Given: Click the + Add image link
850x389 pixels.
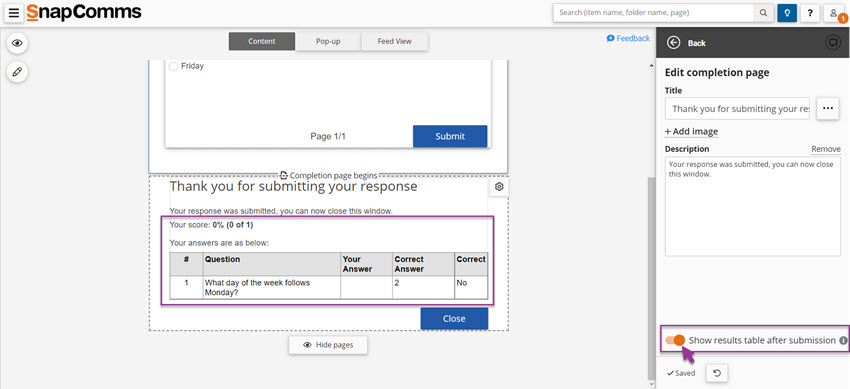Looking at the screenshot, I should (691, 132).
